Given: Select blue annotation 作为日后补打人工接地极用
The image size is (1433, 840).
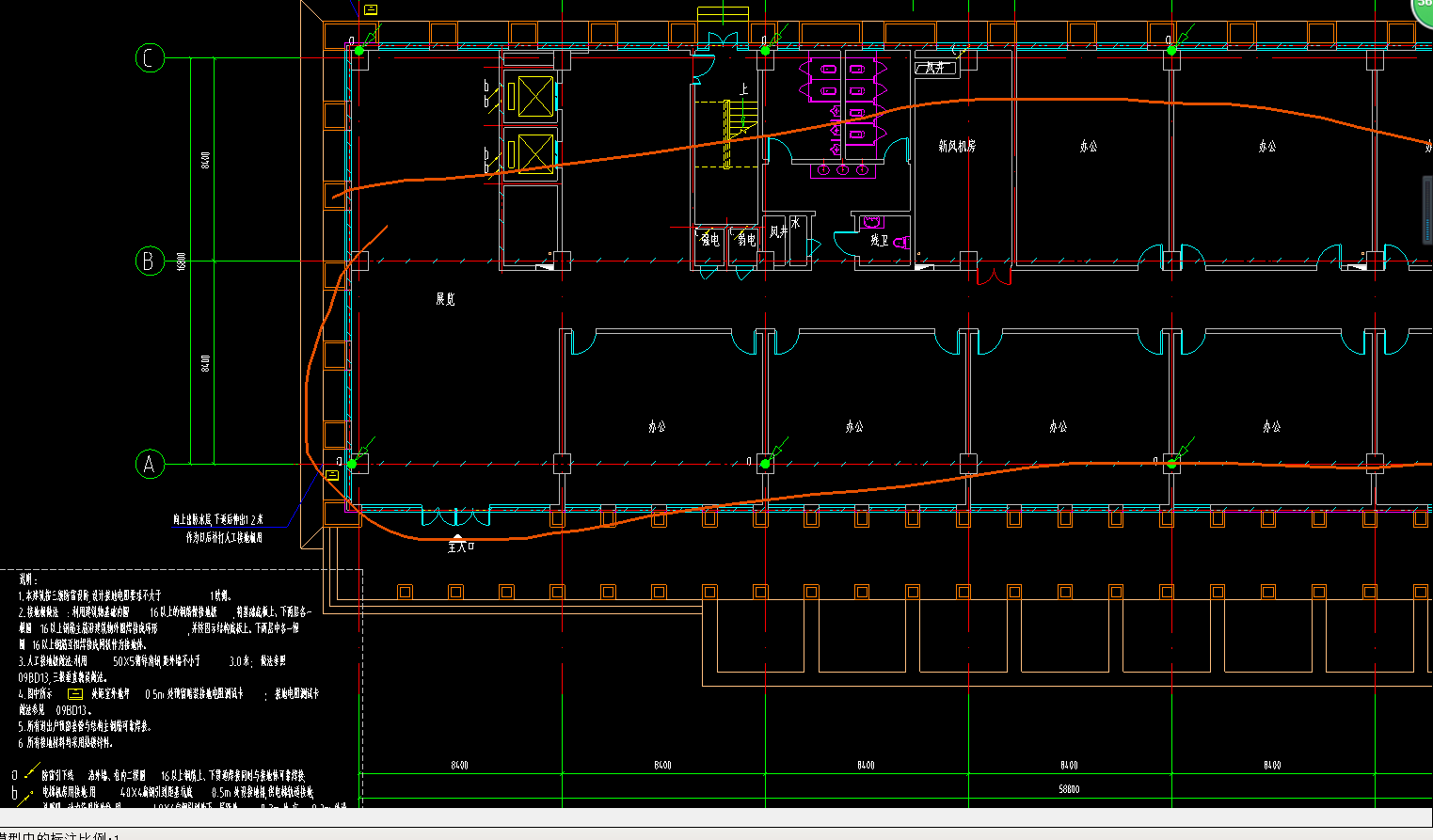Looking at the screenshot, I should click(x=224, y=538).
